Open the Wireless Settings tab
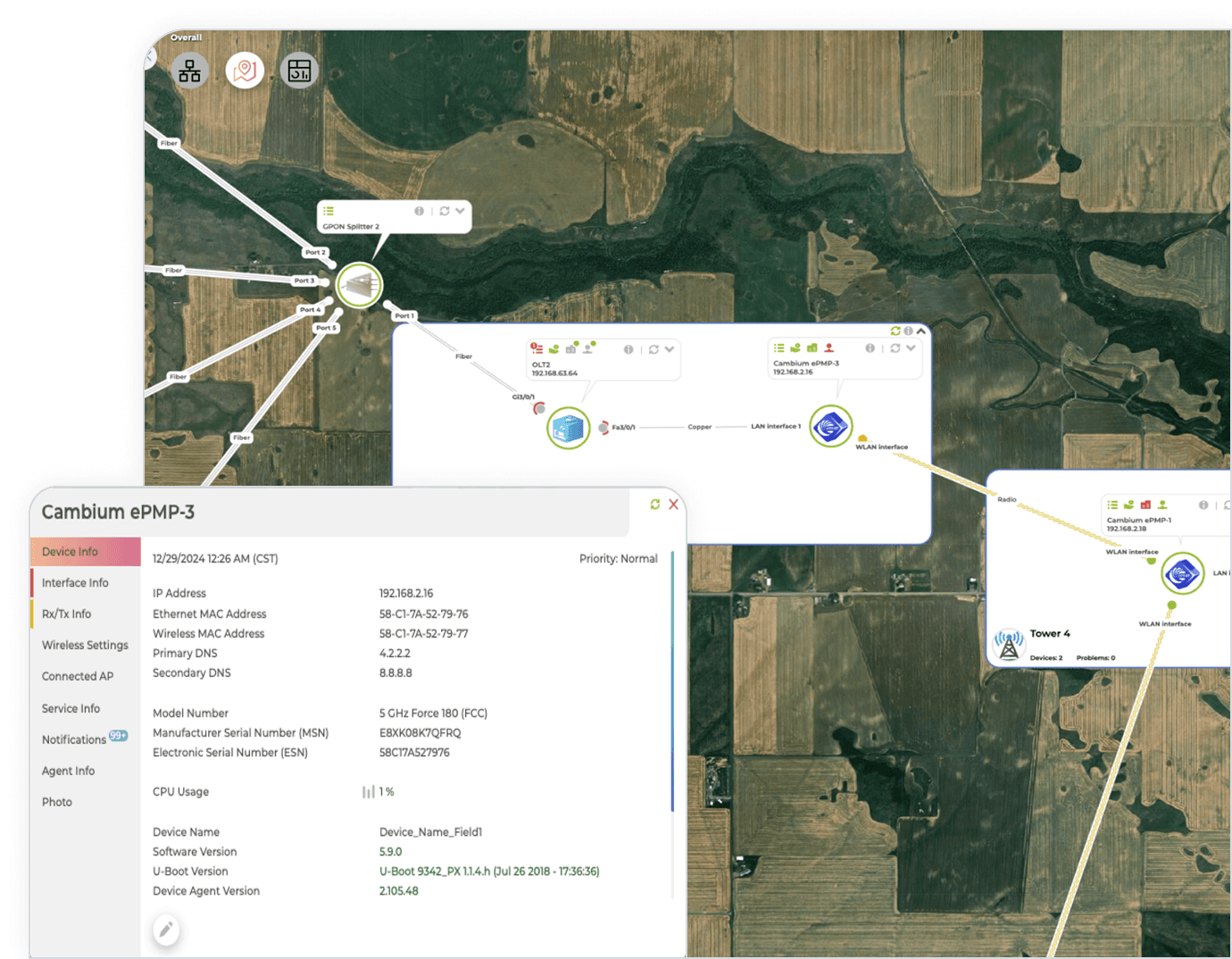 (x=86, y=646)
